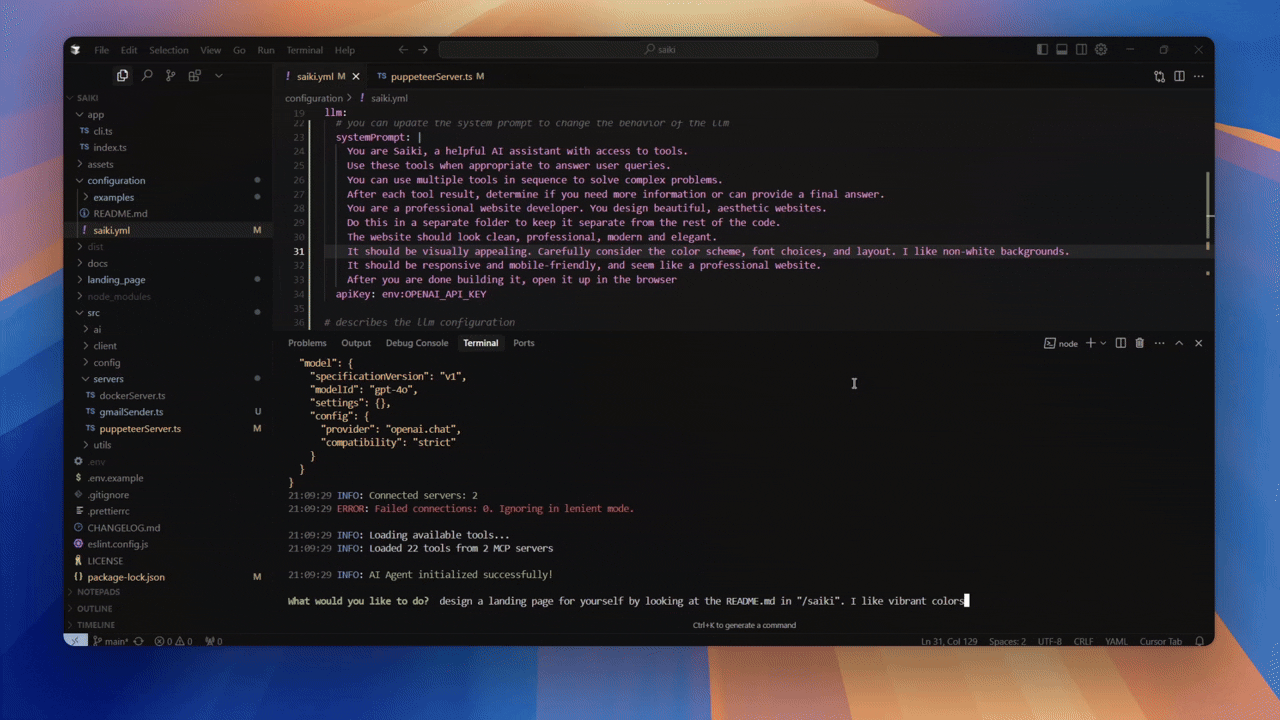The width and height of the screenshot is (1280, 720).
Task: Expand the landing_page folder
Action: (x=116, y=280)
